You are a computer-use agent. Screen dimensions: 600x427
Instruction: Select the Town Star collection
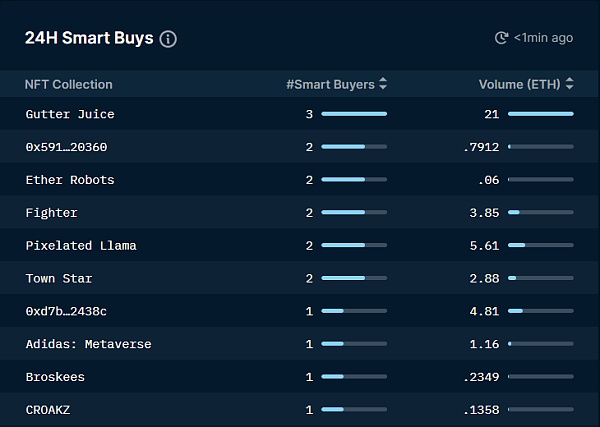coord(59,278)
